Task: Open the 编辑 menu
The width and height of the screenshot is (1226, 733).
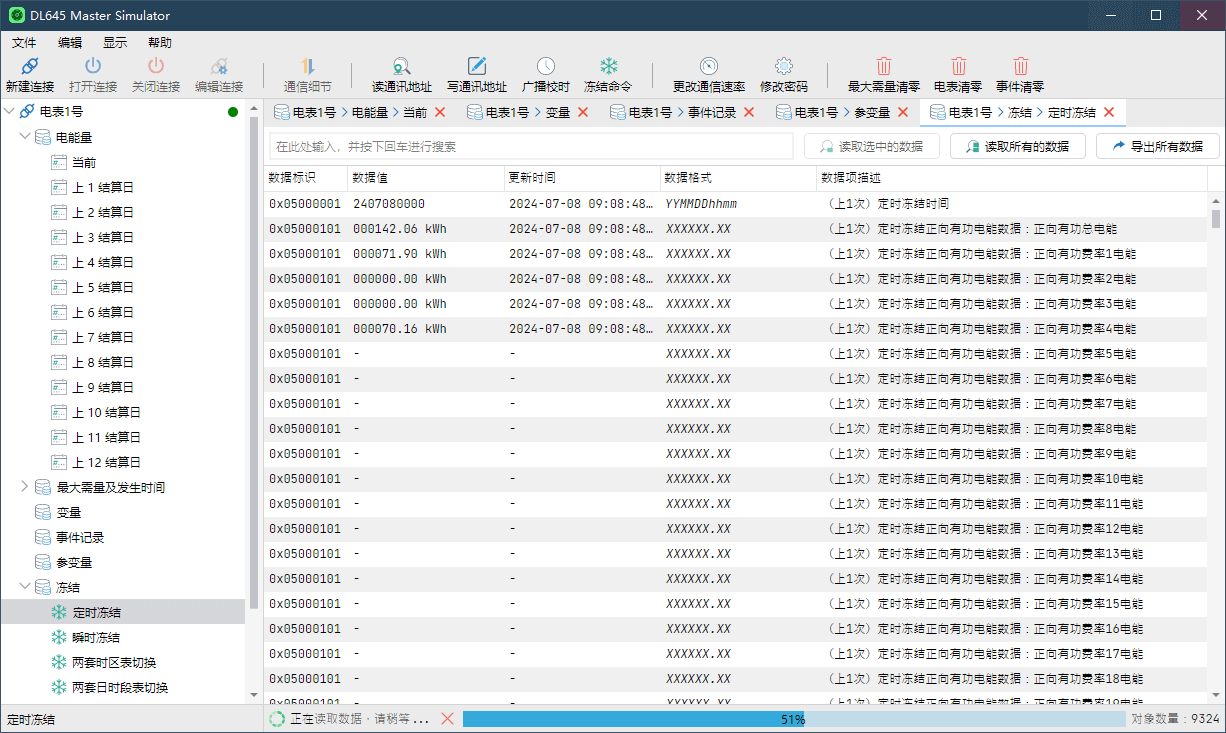Action: coord(70,43)
